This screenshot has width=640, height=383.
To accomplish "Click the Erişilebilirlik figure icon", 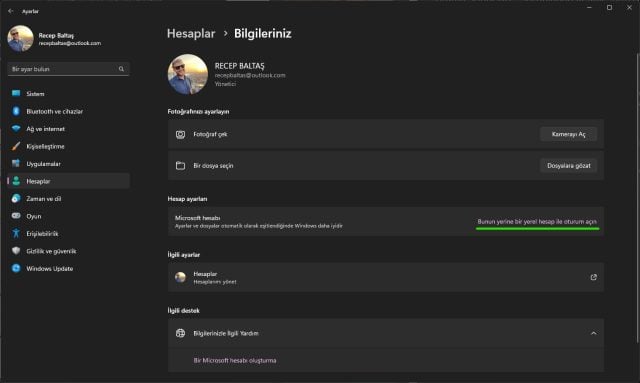I will click(16, 234).
